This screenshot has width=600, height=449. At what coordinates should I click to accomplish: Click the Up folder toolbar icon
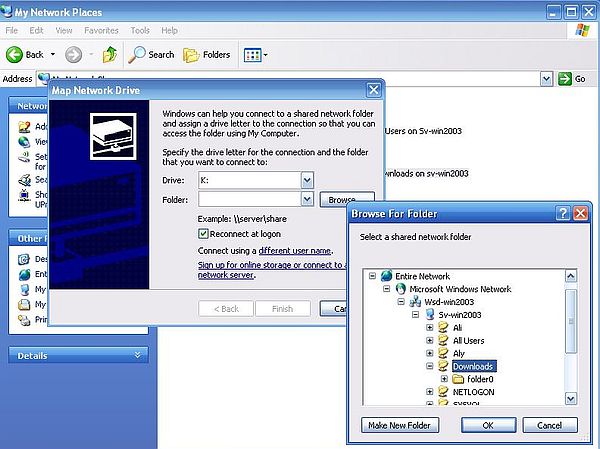point(110,54)
